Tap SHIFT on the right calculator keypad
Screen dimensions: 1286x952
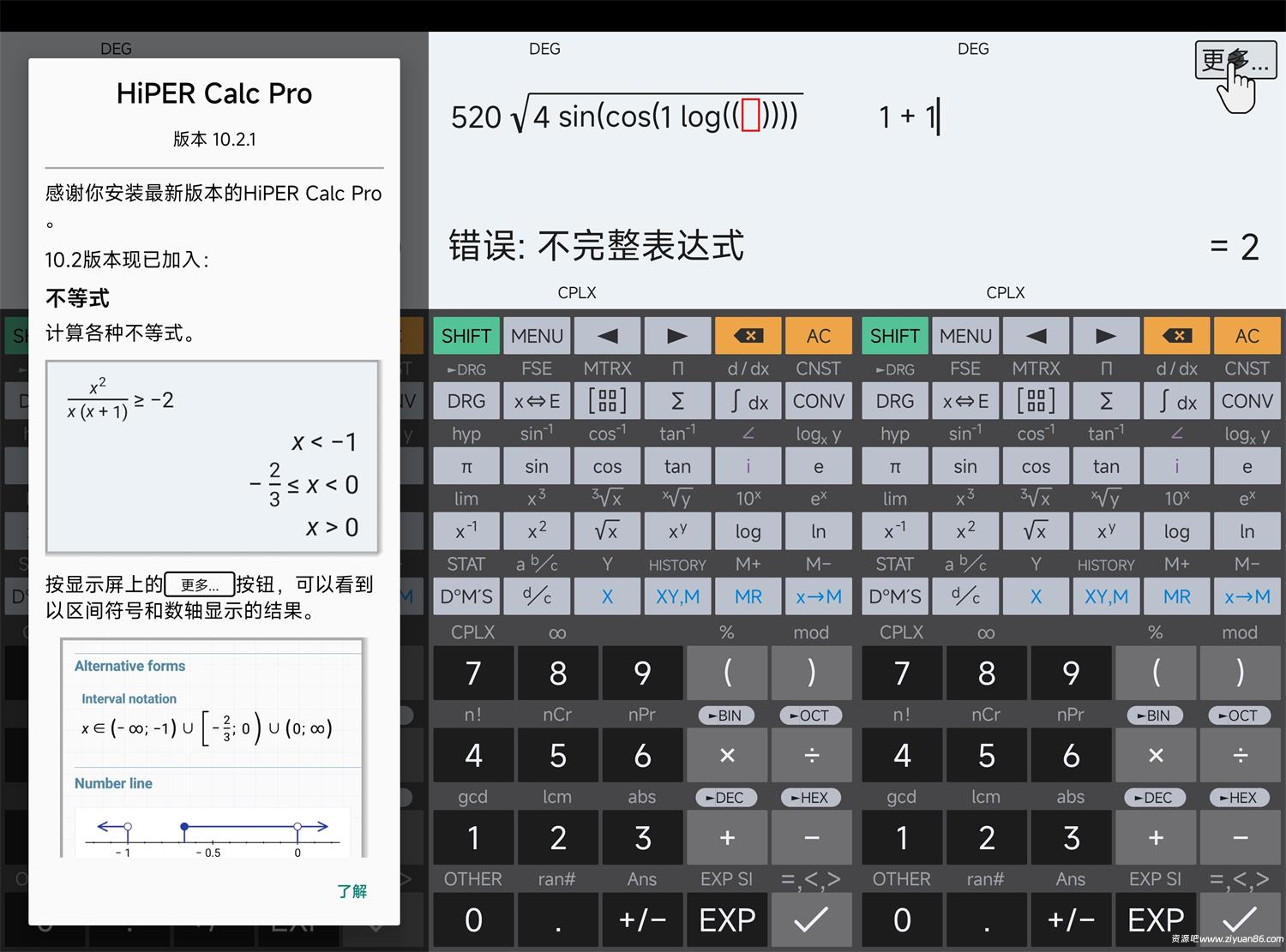894,336
